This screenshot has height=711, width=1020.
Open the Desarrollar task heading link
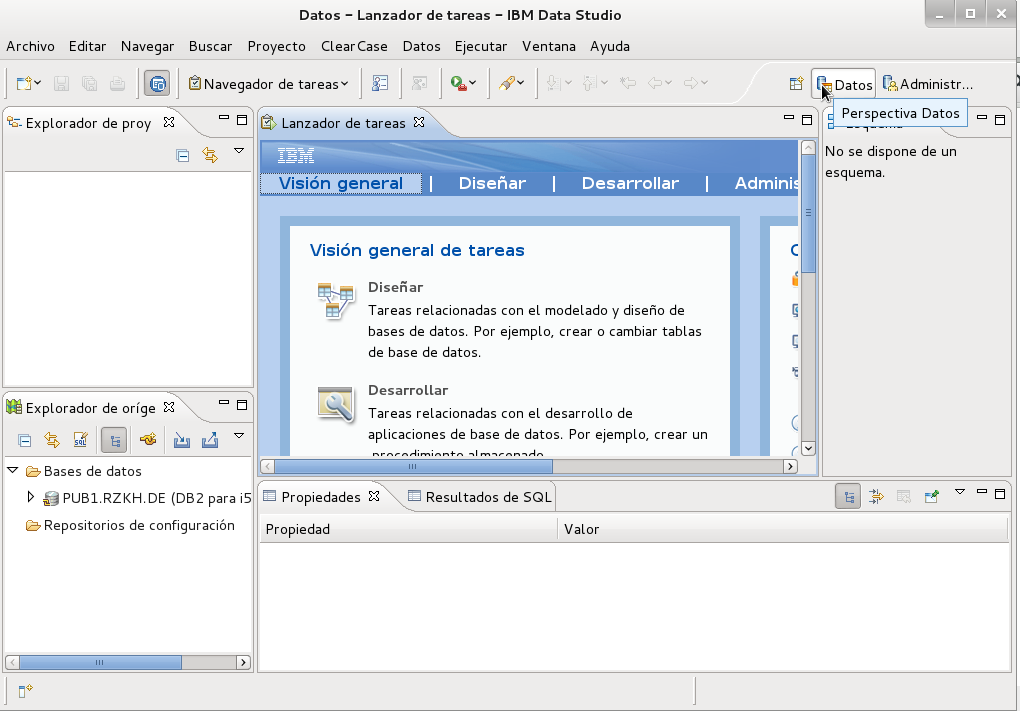[408, 390]
